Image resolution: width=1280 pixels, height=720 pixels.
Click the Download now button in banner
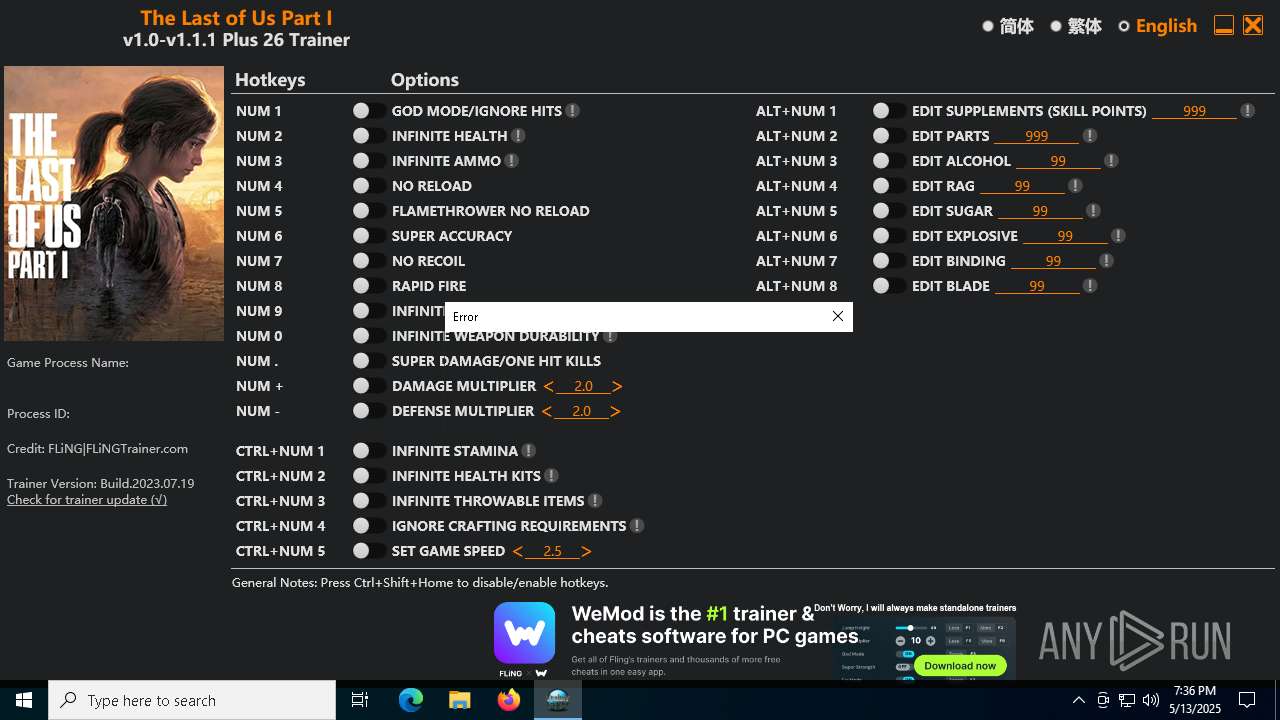(960, 665)
